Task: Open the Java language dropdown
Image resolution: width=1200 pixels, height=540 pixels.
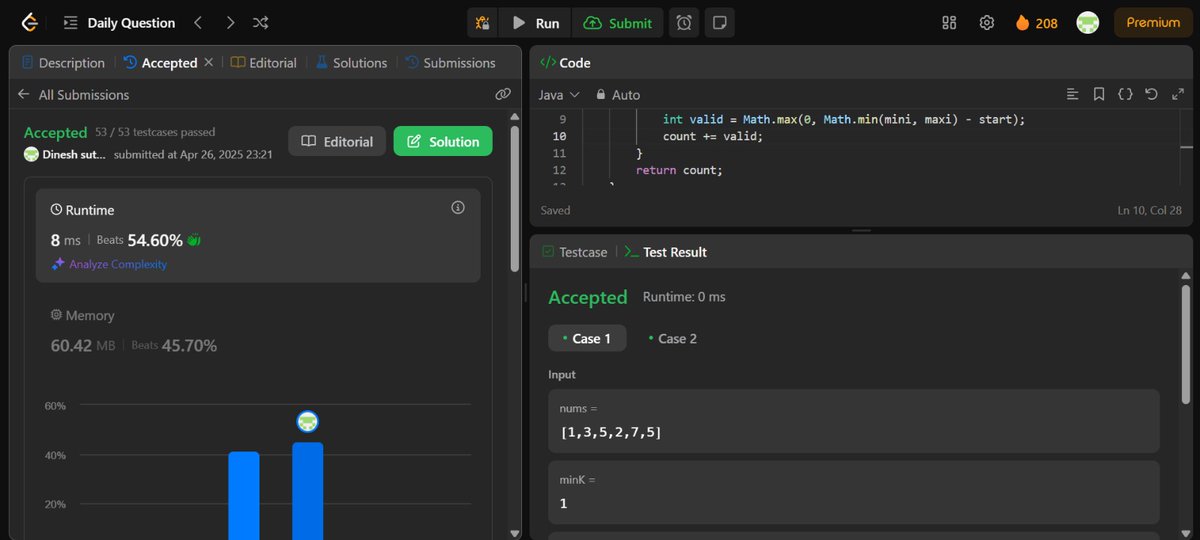Action: (559, 94)
